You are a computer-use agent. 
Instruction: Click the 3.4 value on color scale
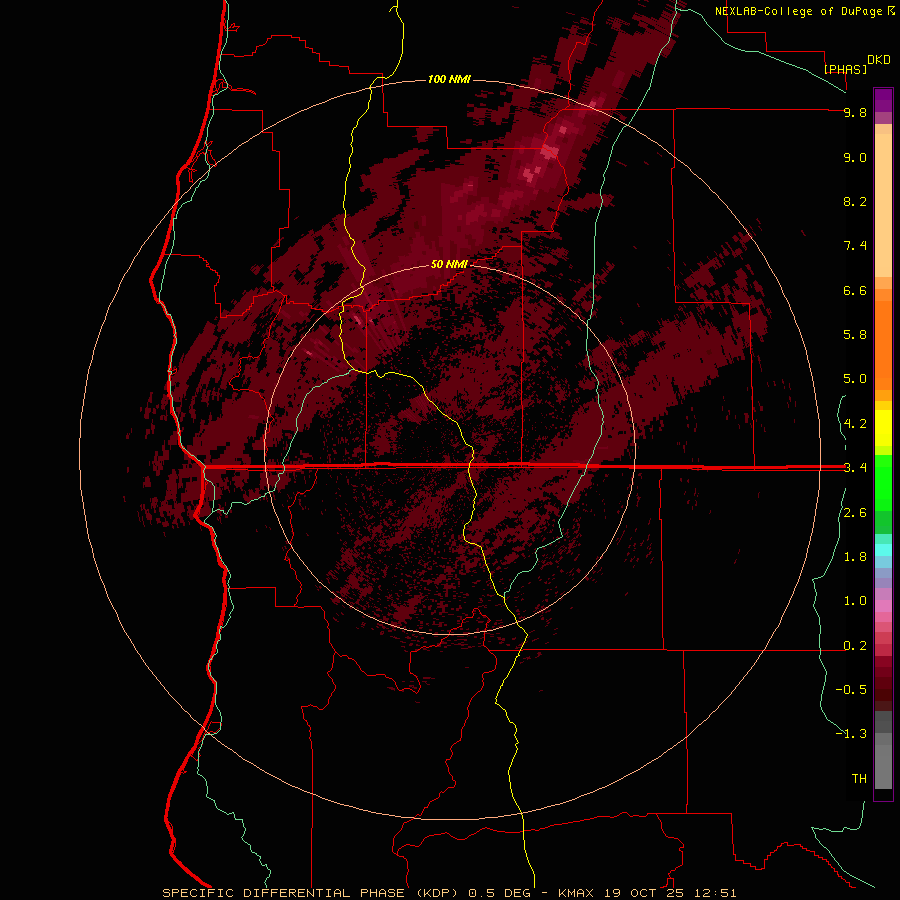(x=855, y=468)
